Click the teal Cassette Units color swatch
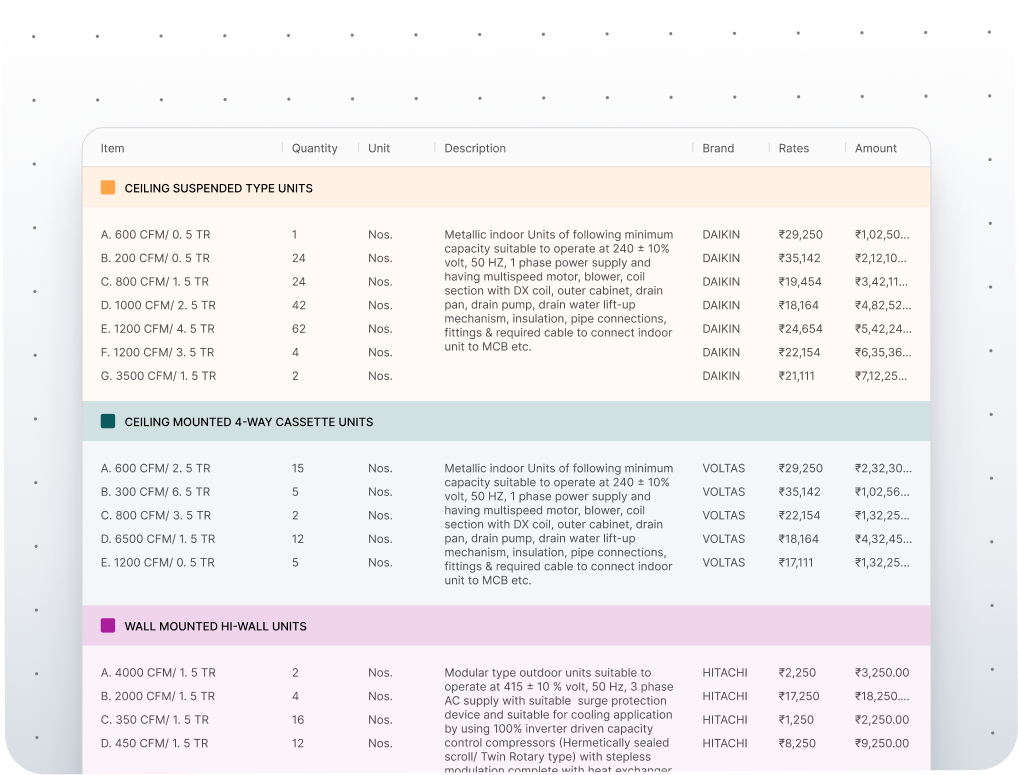1018x775 pixels. coord(108,422)
